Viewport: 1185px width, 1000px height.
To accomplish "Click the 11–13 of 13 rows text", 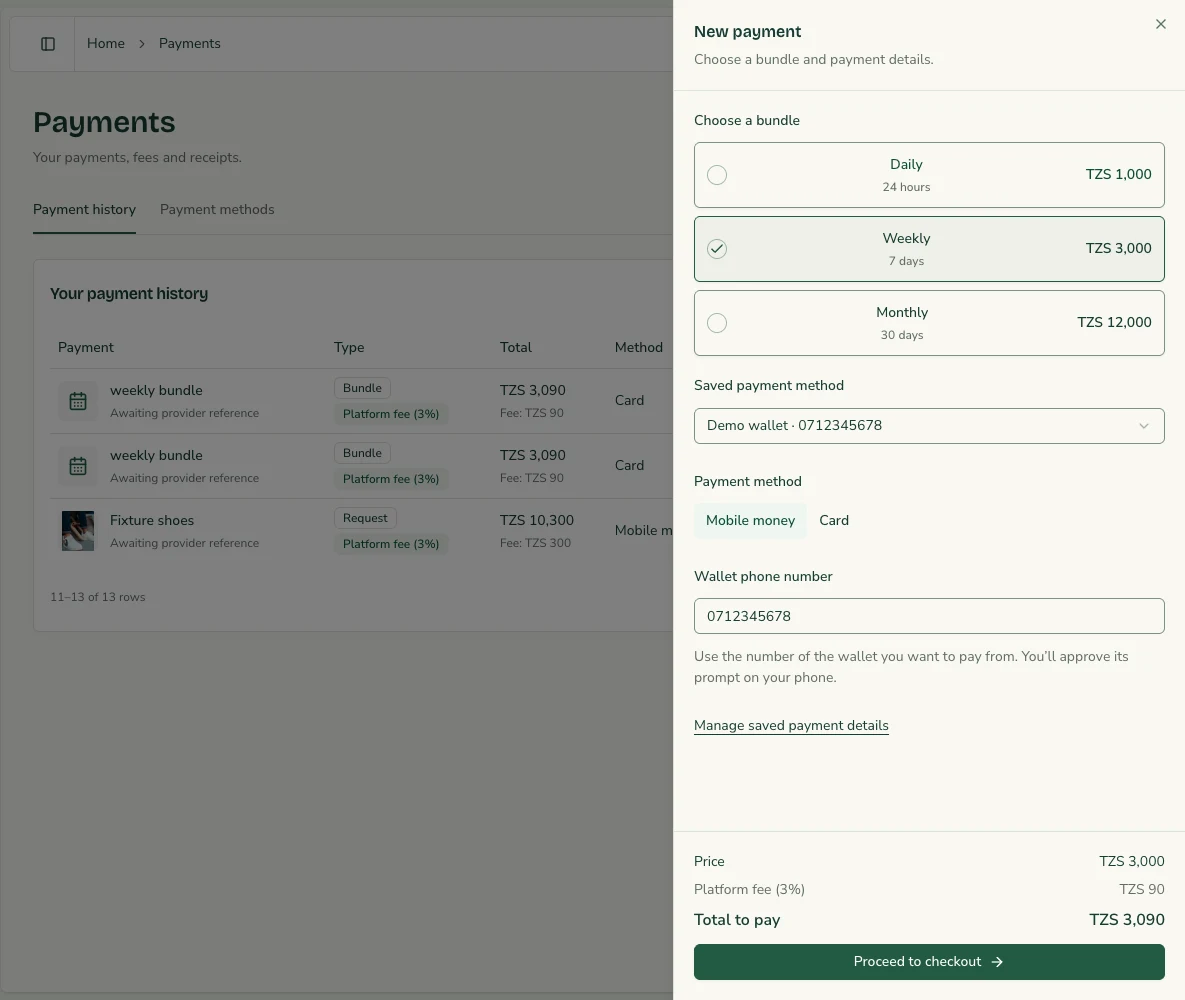I will 97,596.
